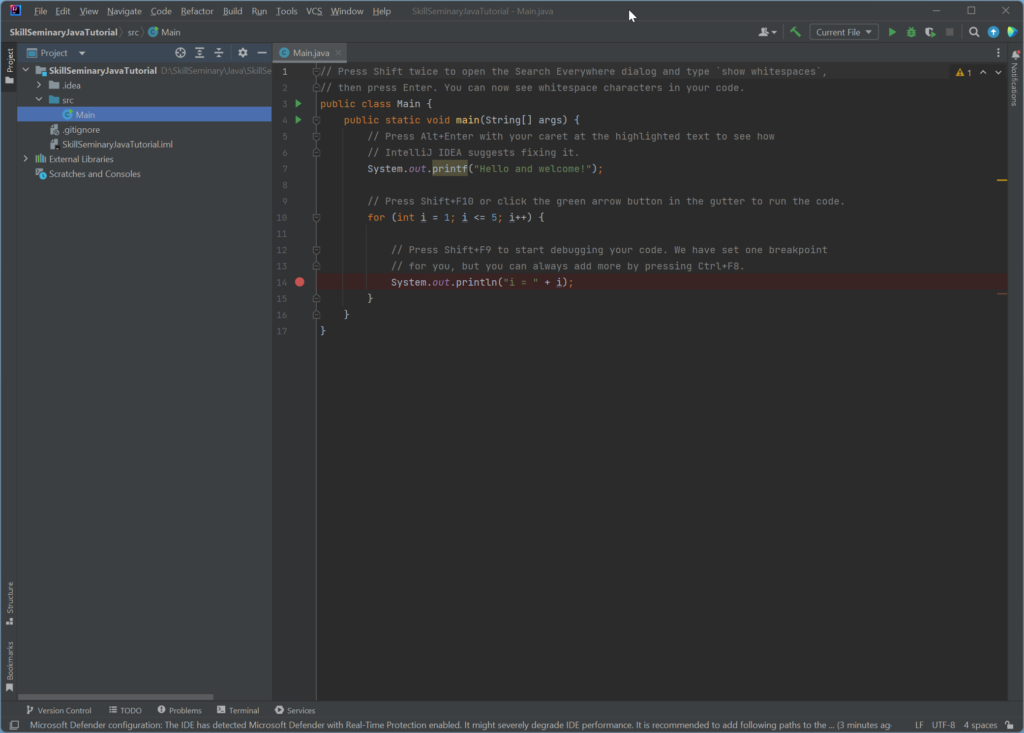Run with coverage from the top toolbar
The width and height of the screenshot is (1024, 733).
click(x=930, y=32)
